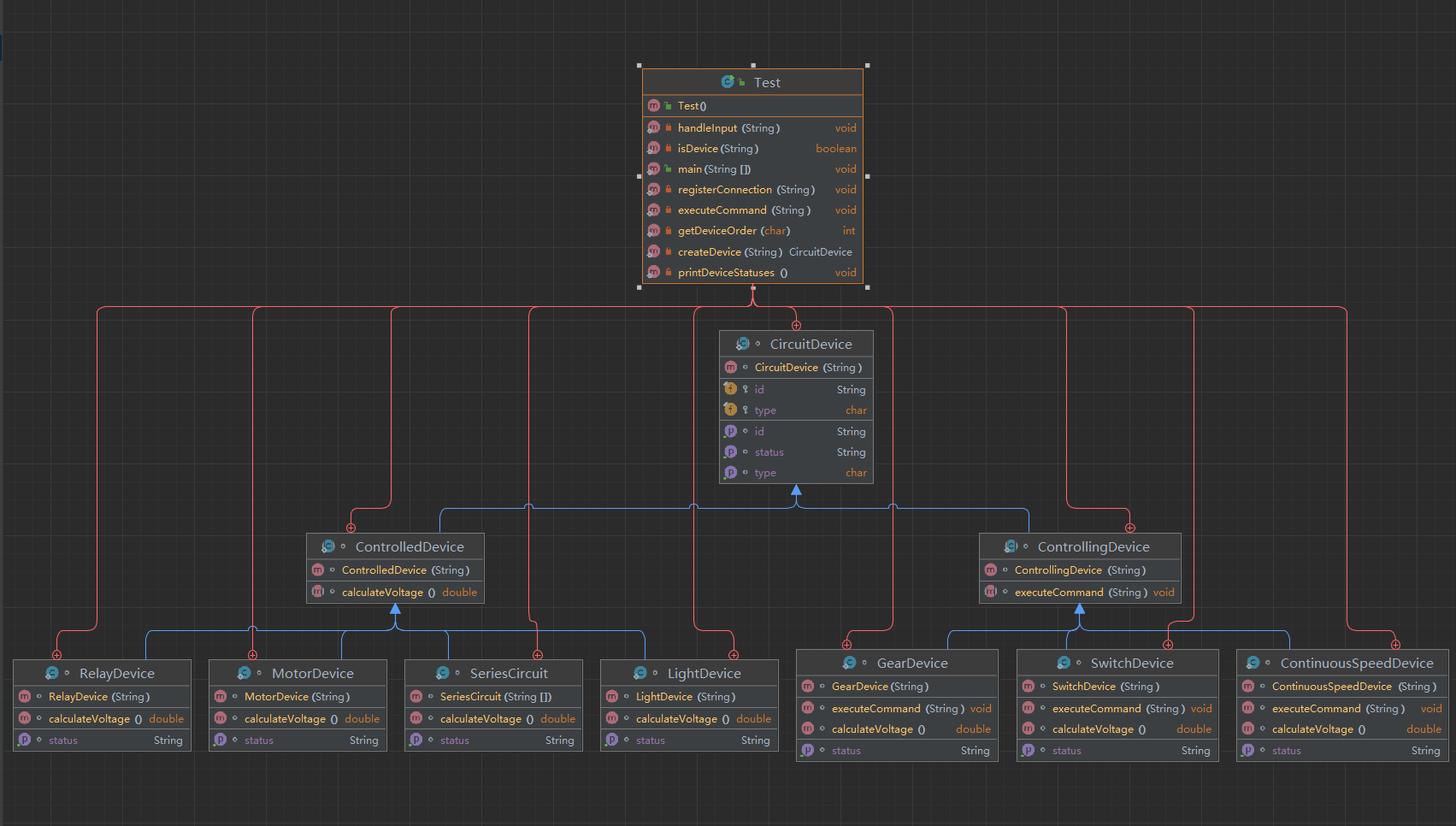Click GearDevice class icon
Viewport: 1456px width, 826px height.
pyautogui.click(x=850, y=663)
